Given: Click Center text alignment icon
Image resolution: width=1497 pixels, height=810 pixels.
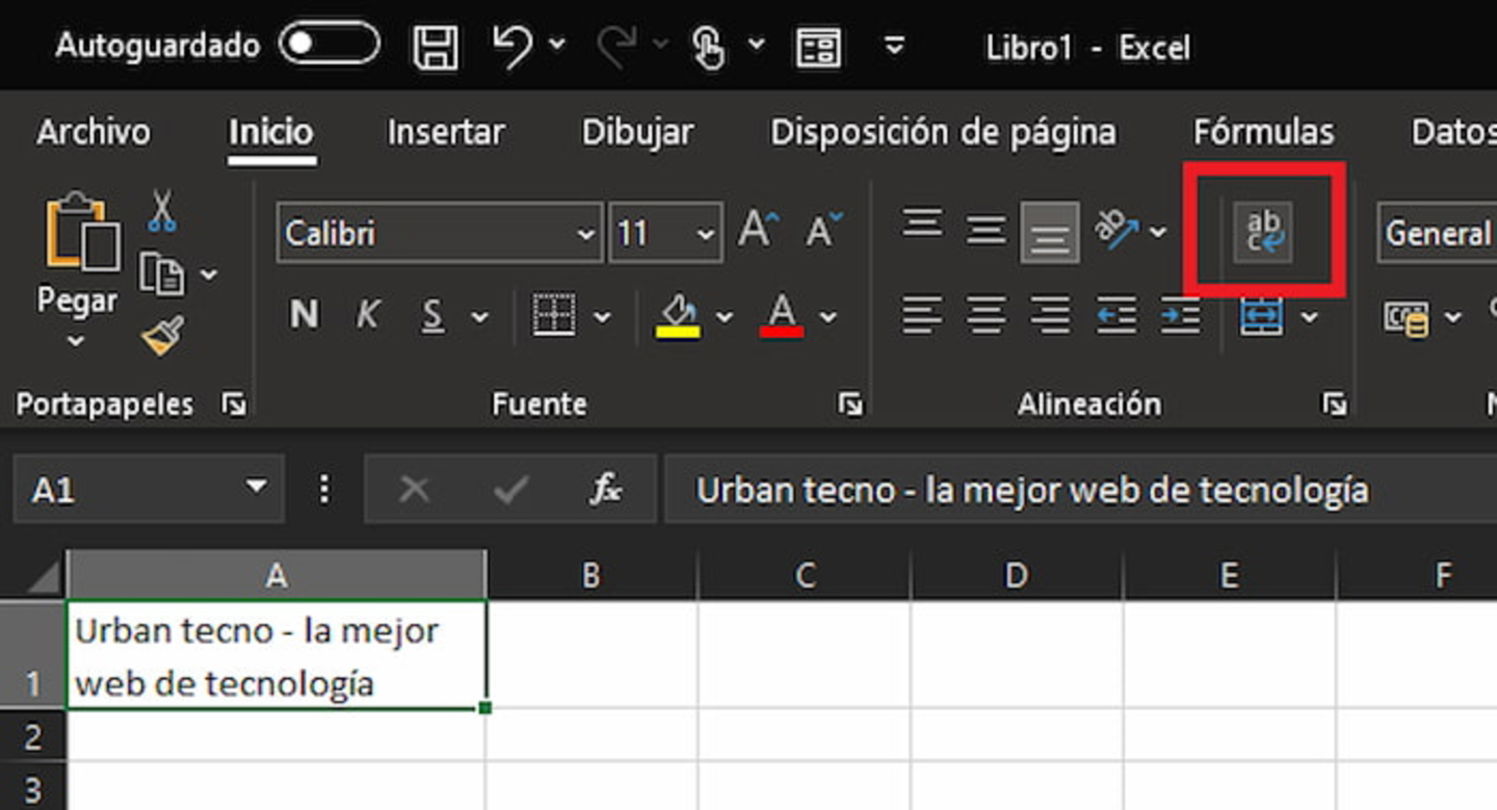Looking at the screenshot, I should (986, 316).
